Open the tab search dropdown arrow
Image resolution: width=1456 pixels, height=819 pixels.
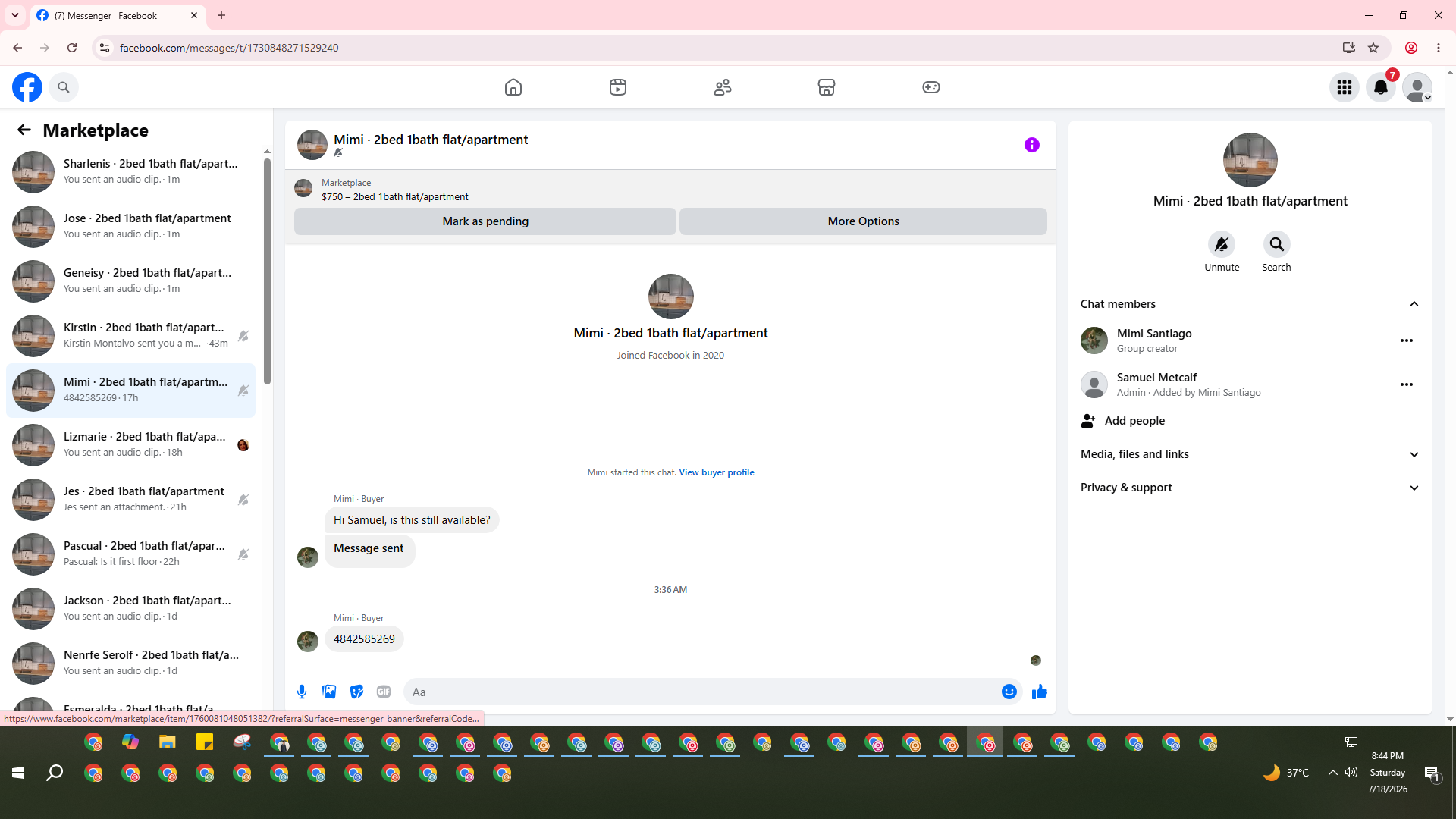click(x=15, y=15)
